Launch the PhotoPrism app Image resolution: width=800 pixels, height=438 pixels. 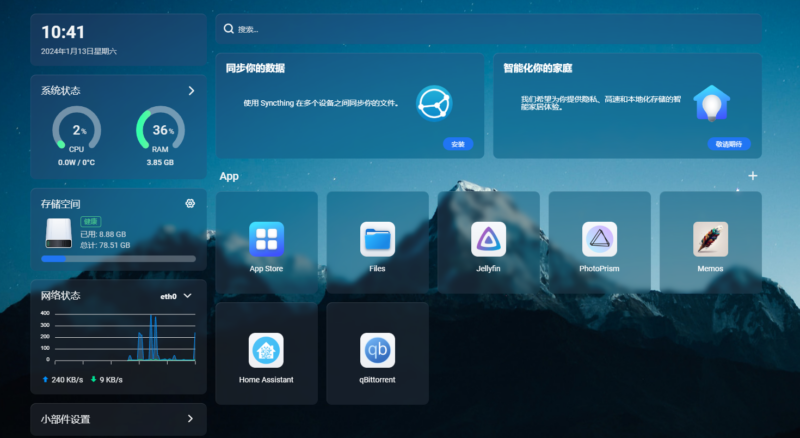[599, 239]
